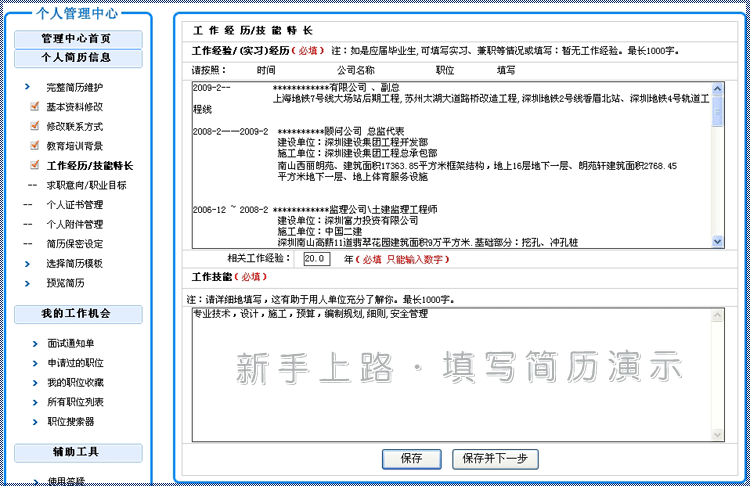Viewport: 750px width, 486px height.
Task: Click arrow icon beside 申请过的职位
Action: [x=35, y=364]
